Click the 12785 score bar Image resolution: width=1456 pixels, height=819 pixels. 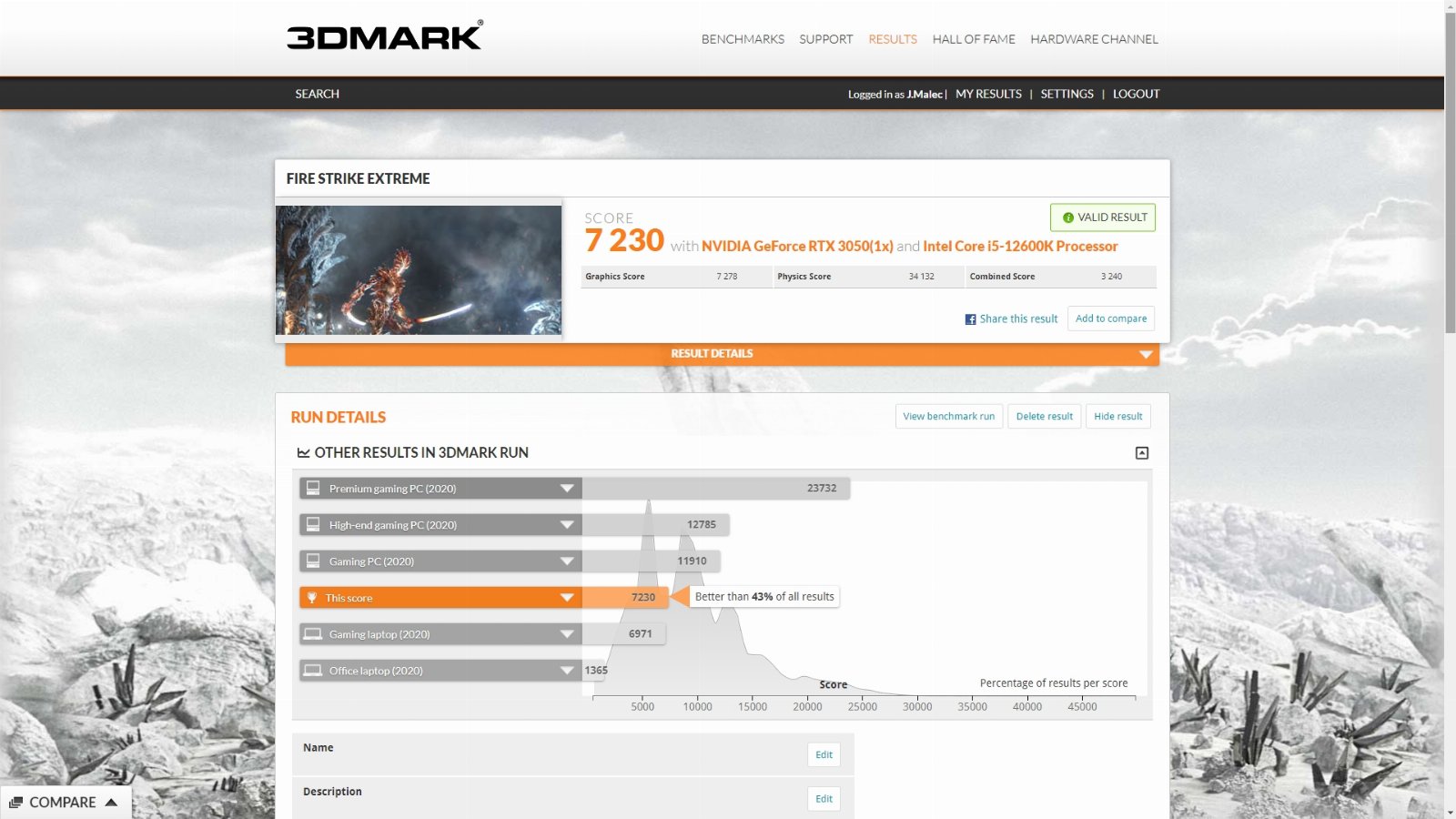tap(655, 524)
